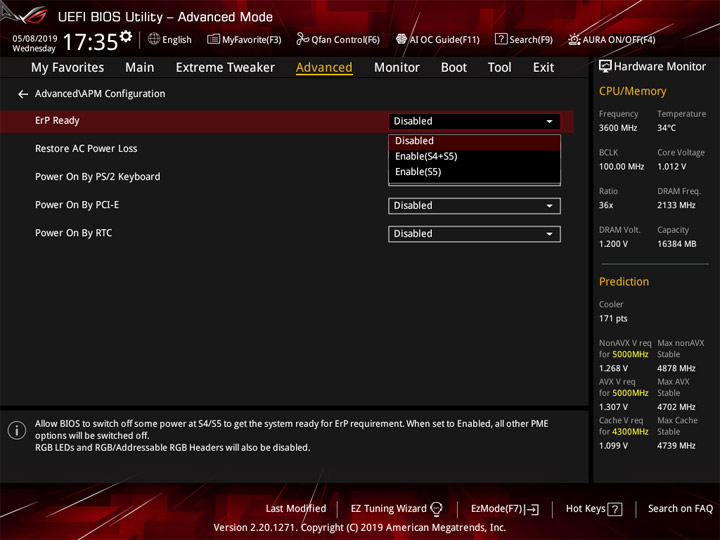
Task: Select Disabled option in ErP list
Action: click(x=474, y=141)
